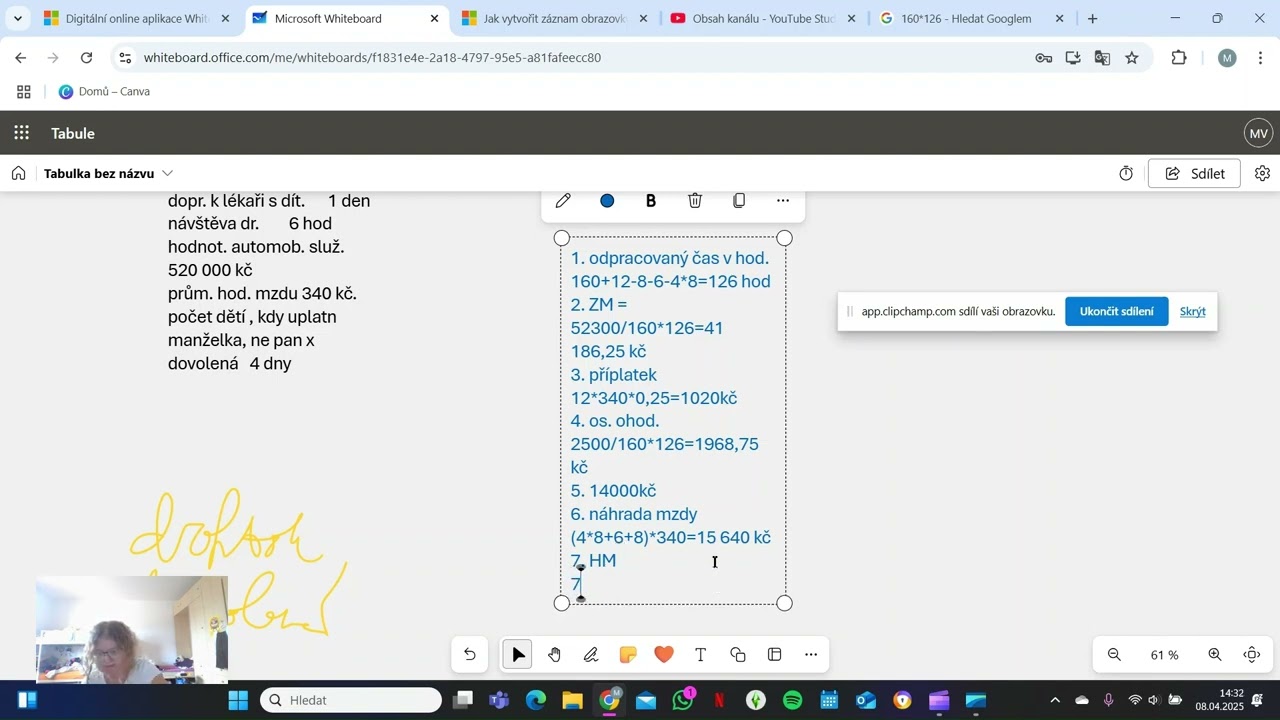This screenshot has height=720, width=1280.
Task: Open the reactions heart tool
Action: 664,655
